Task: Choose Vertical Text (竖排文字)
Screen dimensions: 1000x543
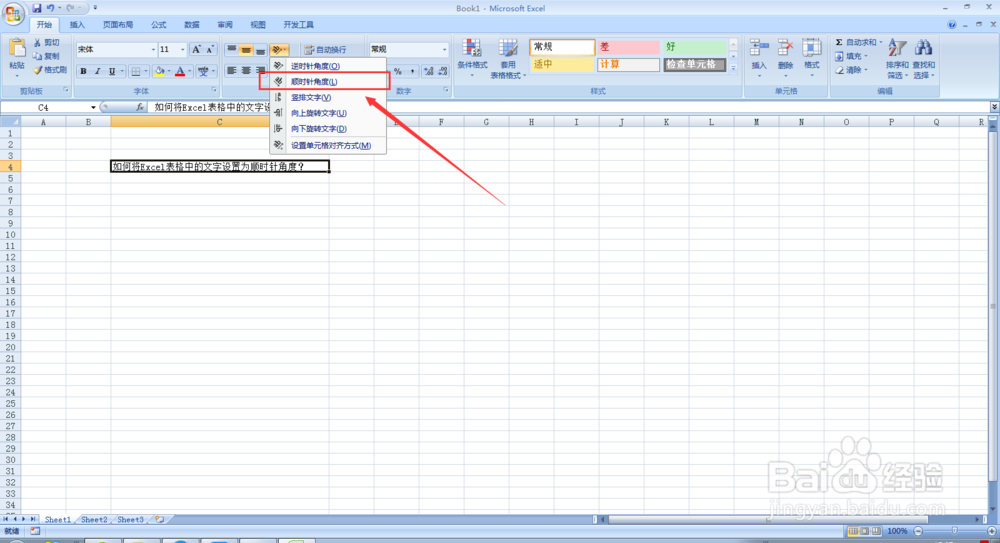Action: pyautogui.click(x=328, y=98)
